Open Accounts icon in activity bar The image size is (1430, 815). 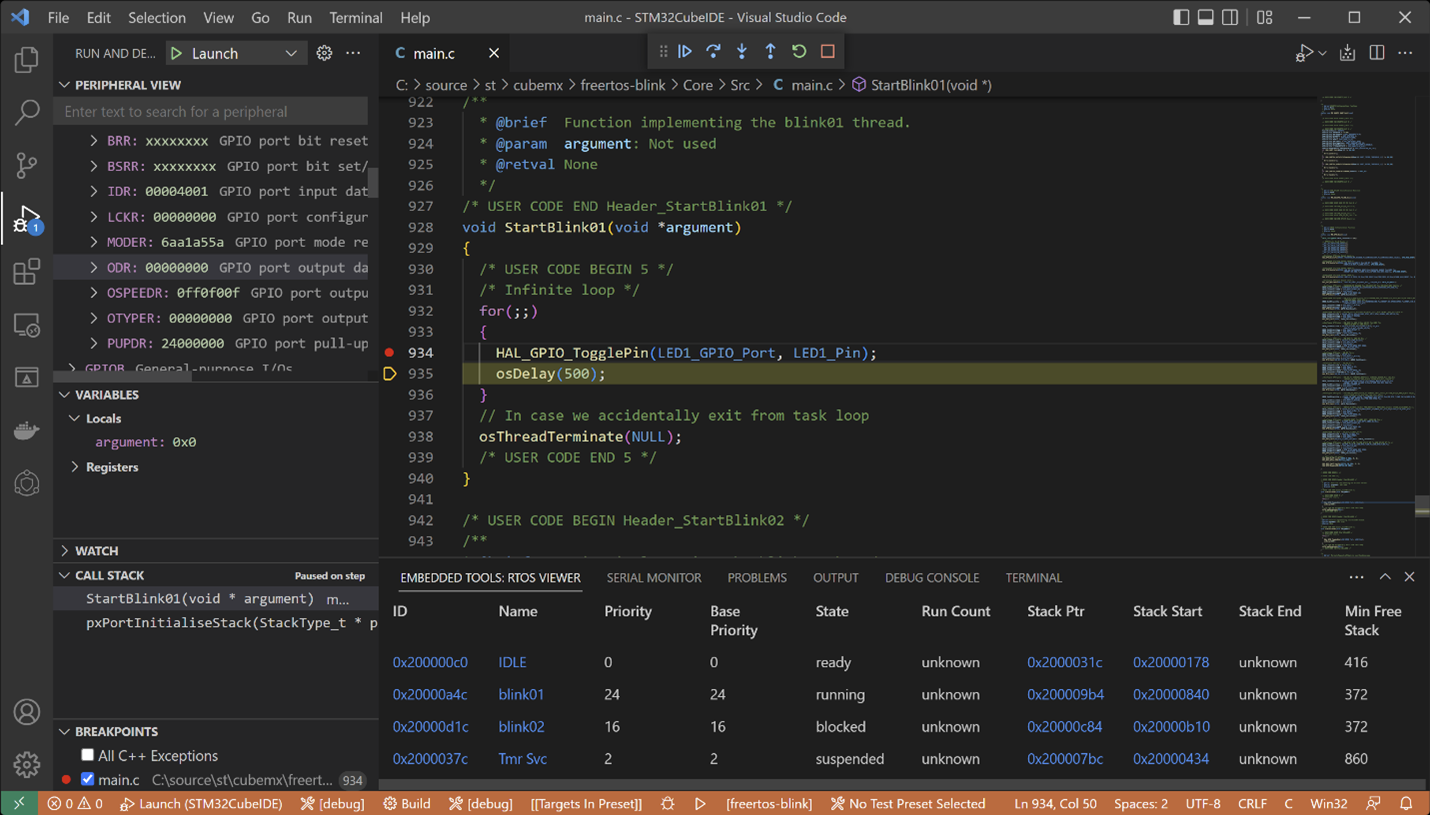coord(27,712)
